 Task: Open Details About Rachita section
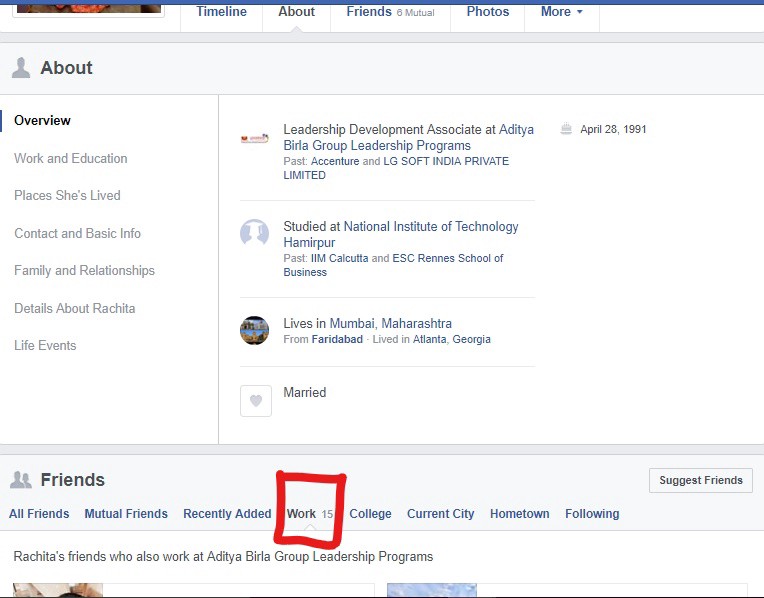click(75, 309)
